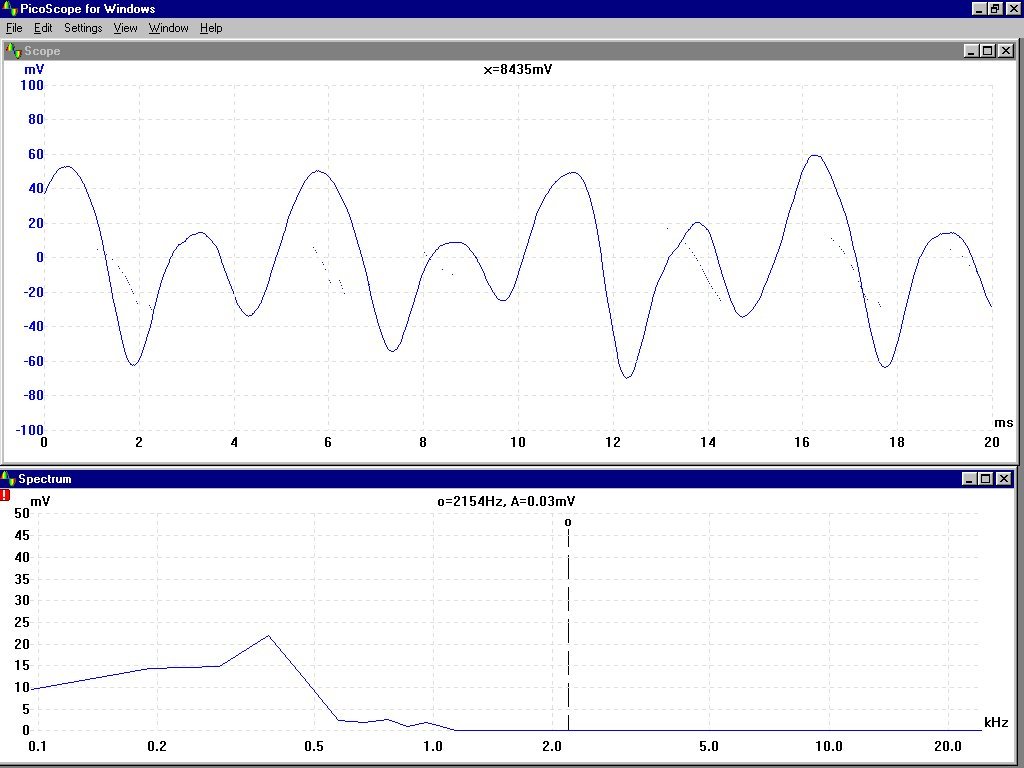1024x768 pixels.
Task: Minimize the Scope window
Action: coord(971,51)
